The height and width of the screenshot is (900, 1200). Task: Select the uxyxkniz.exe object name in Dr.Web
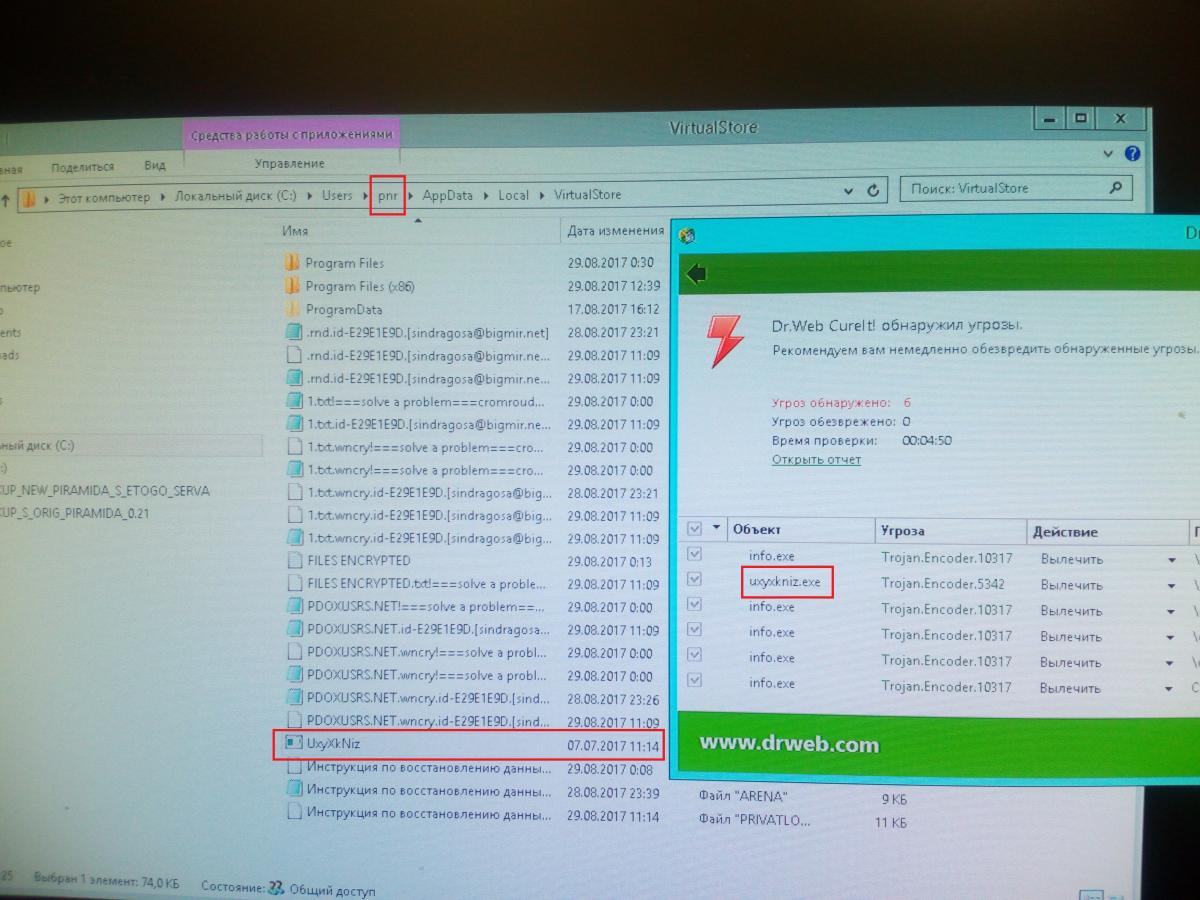pyautogui.click(x=785, y=581)
